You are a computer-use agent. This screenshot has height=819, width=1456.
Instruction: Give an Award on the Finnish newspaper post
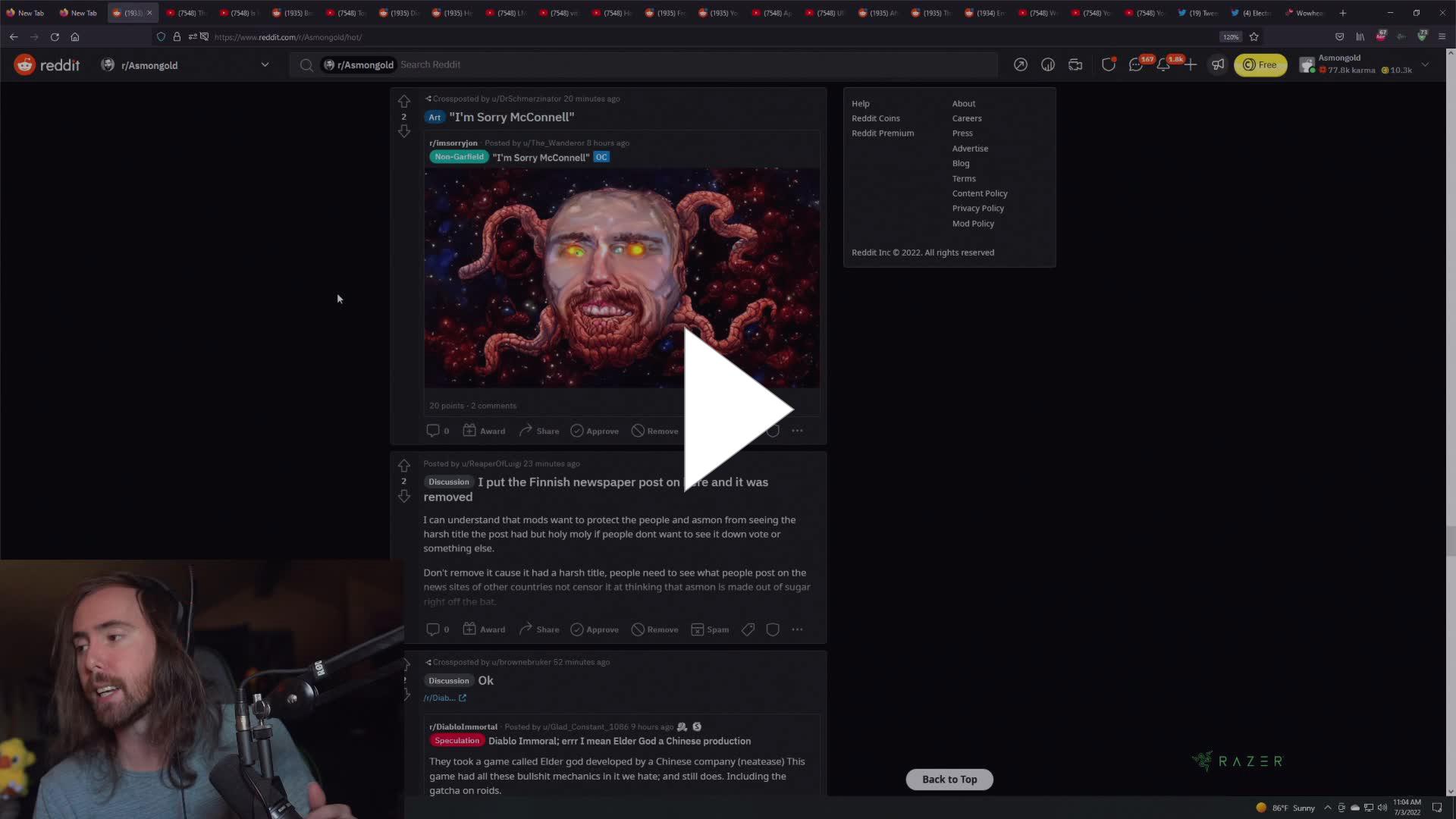coord(483,629)
